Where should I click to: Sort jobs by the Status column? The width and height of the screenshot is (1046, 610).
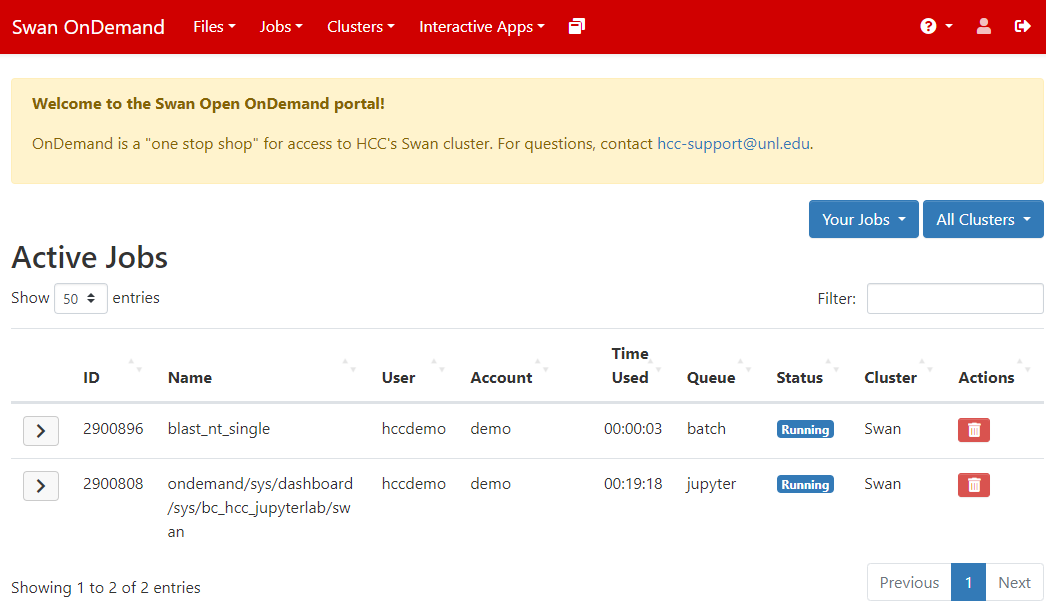pos(800,378)
